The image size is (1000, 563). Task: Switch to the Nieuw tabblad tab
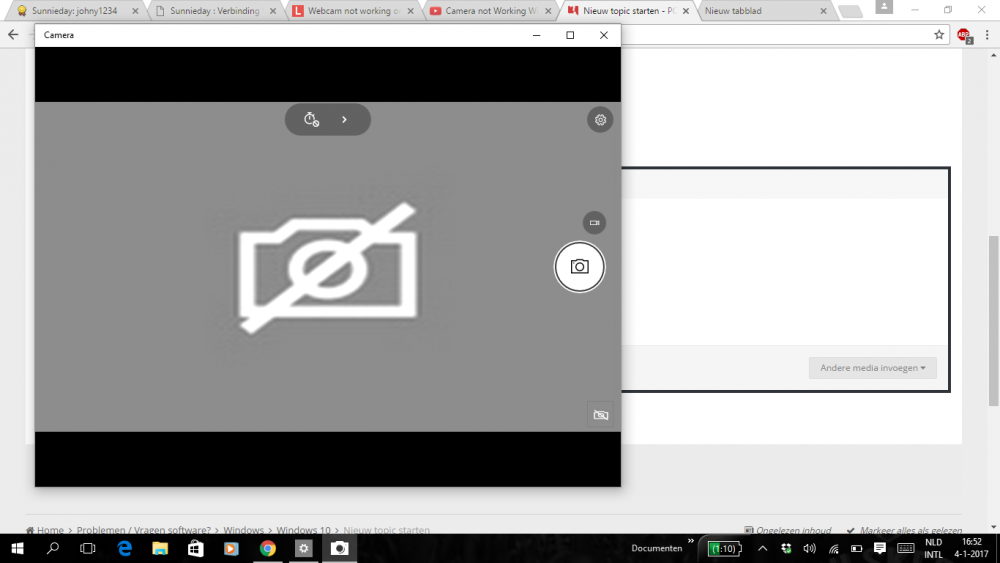coord(759,11)
